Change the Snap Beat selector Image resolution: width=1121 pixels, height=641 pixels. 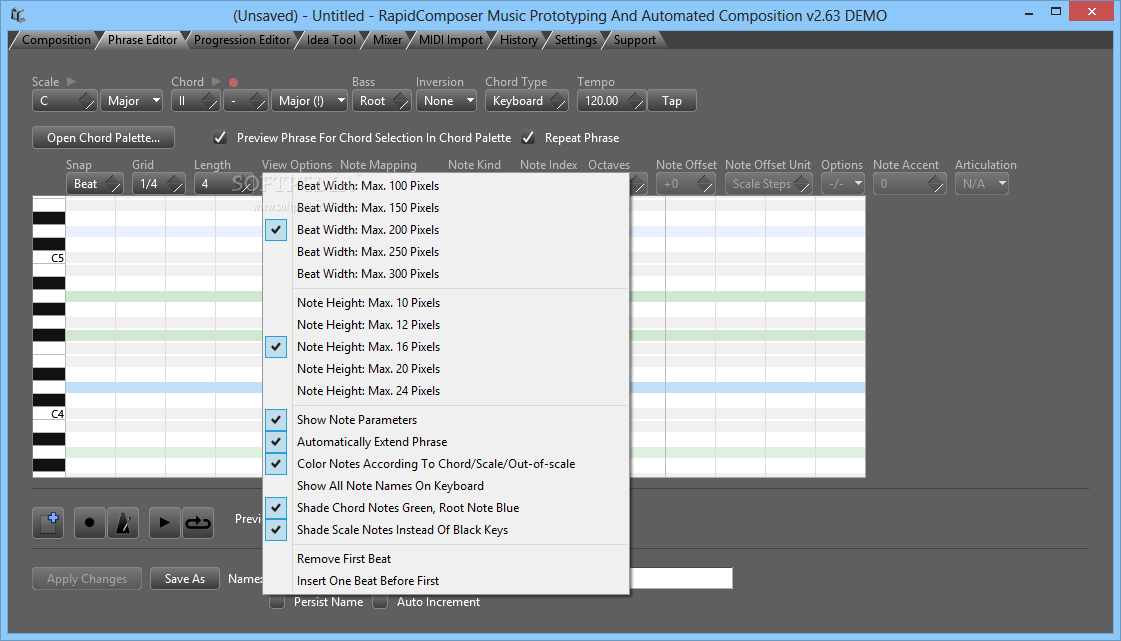tap(94, 184)
